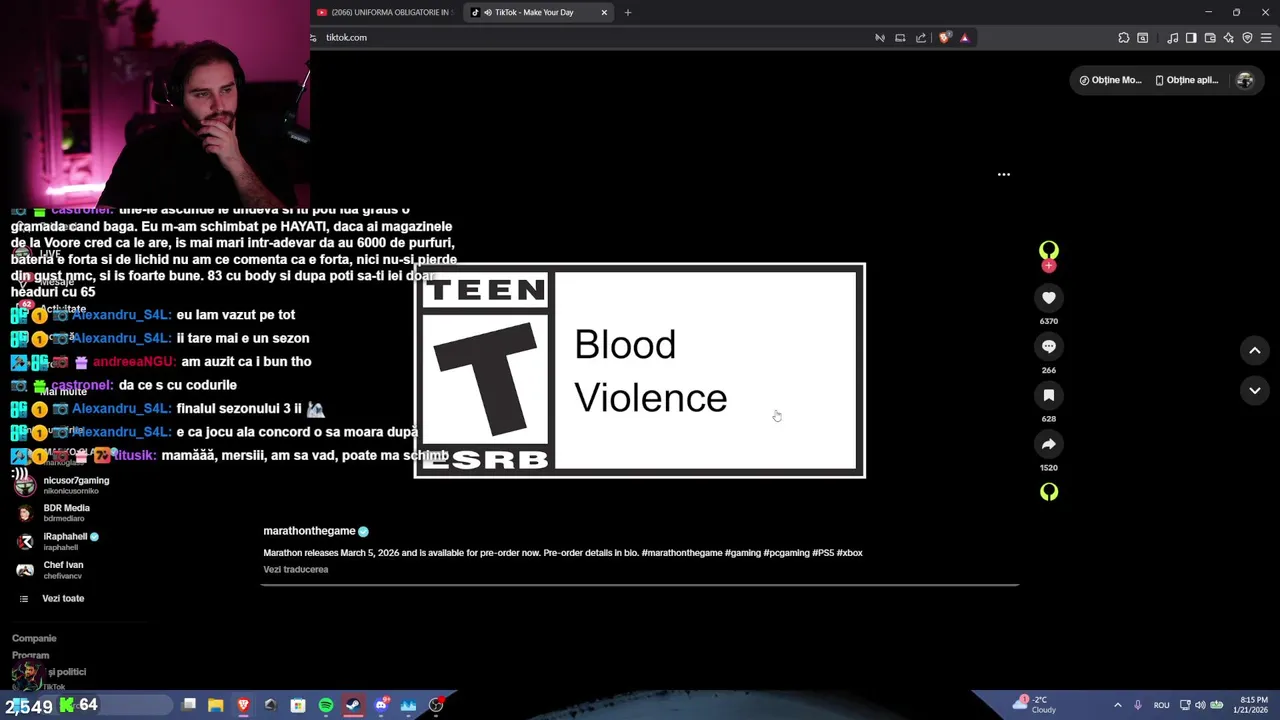Click the 'Obține apli...' button
The image size is (1280, 720).
1187,80
